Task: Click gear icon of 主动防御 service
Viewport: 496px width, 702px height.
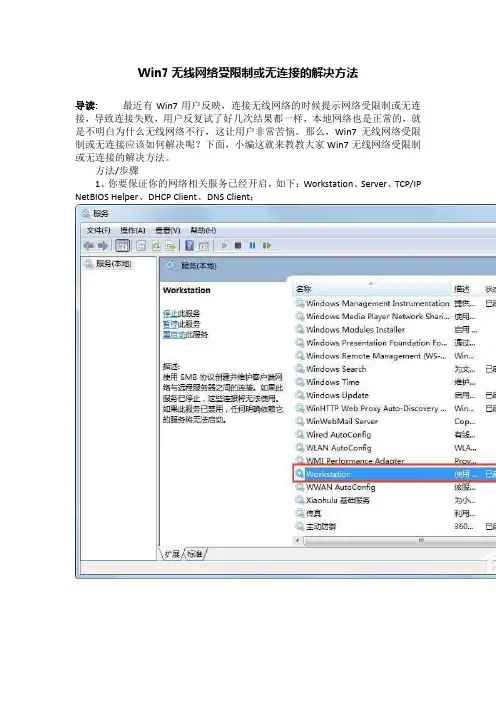Action: pyautogui.click(x=299, y=526)
